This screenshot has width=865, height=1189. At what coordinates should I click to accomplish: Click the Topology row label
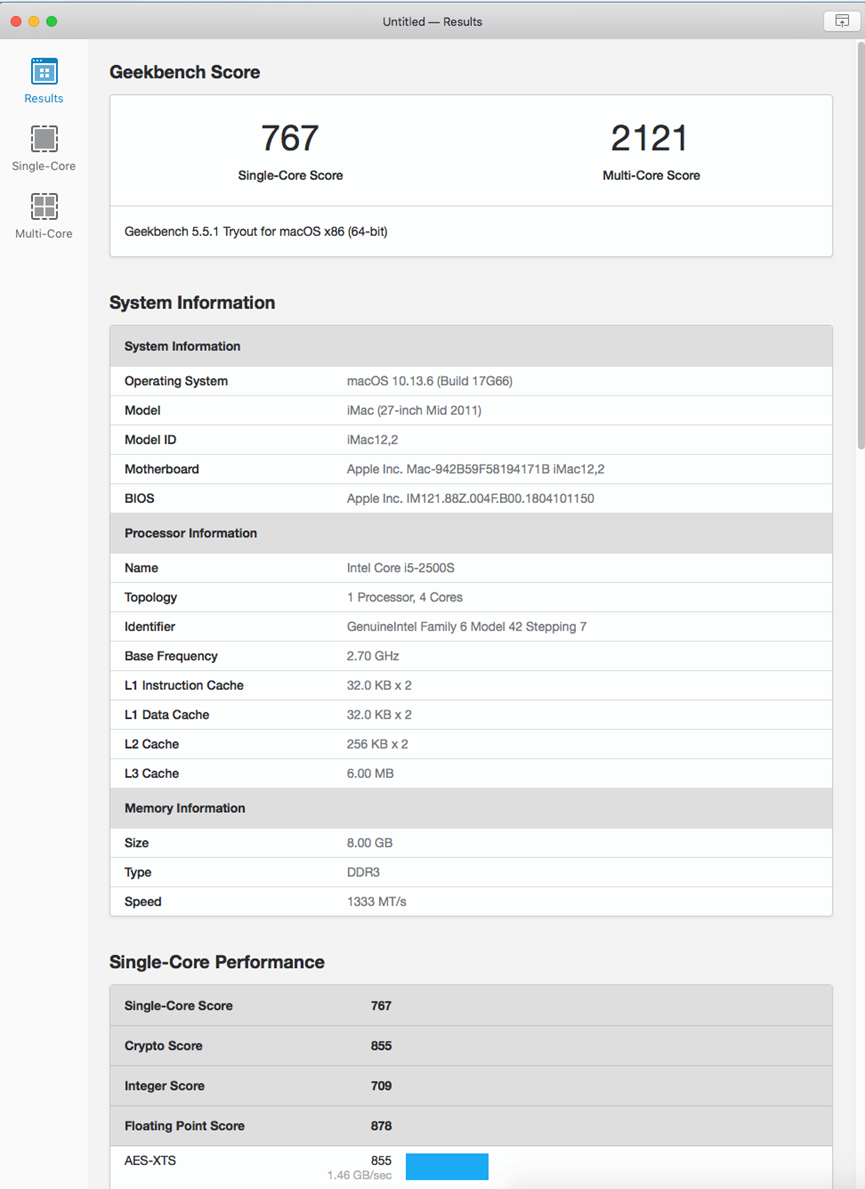[151, 598]
